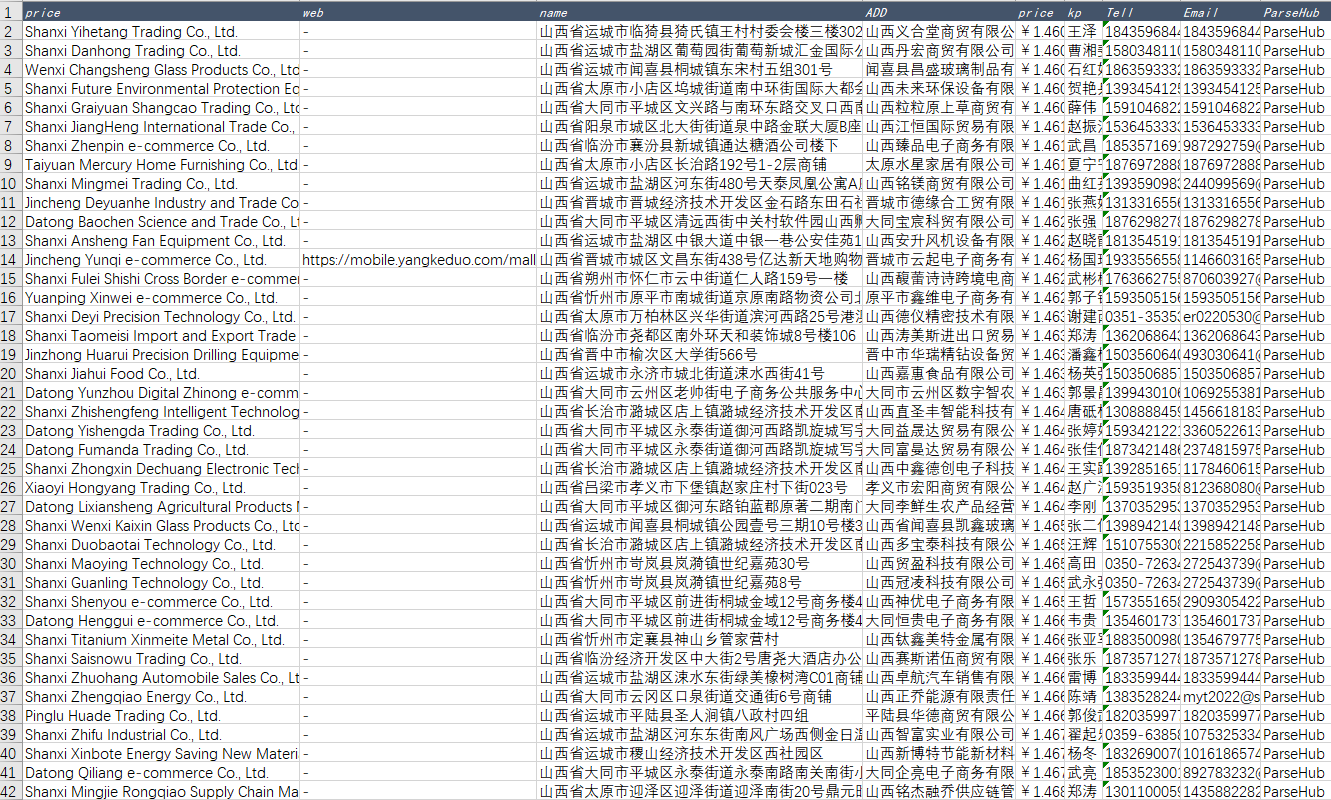Open the mobile.yangkeduo.com mall URL cell

click(418, 260)
